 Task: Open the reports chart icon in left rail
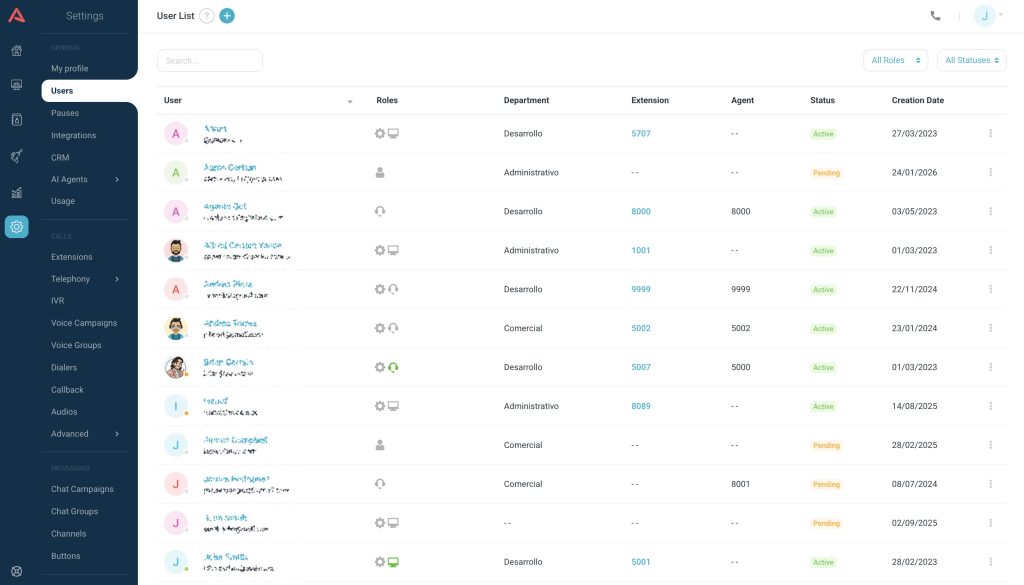[17, 192]
